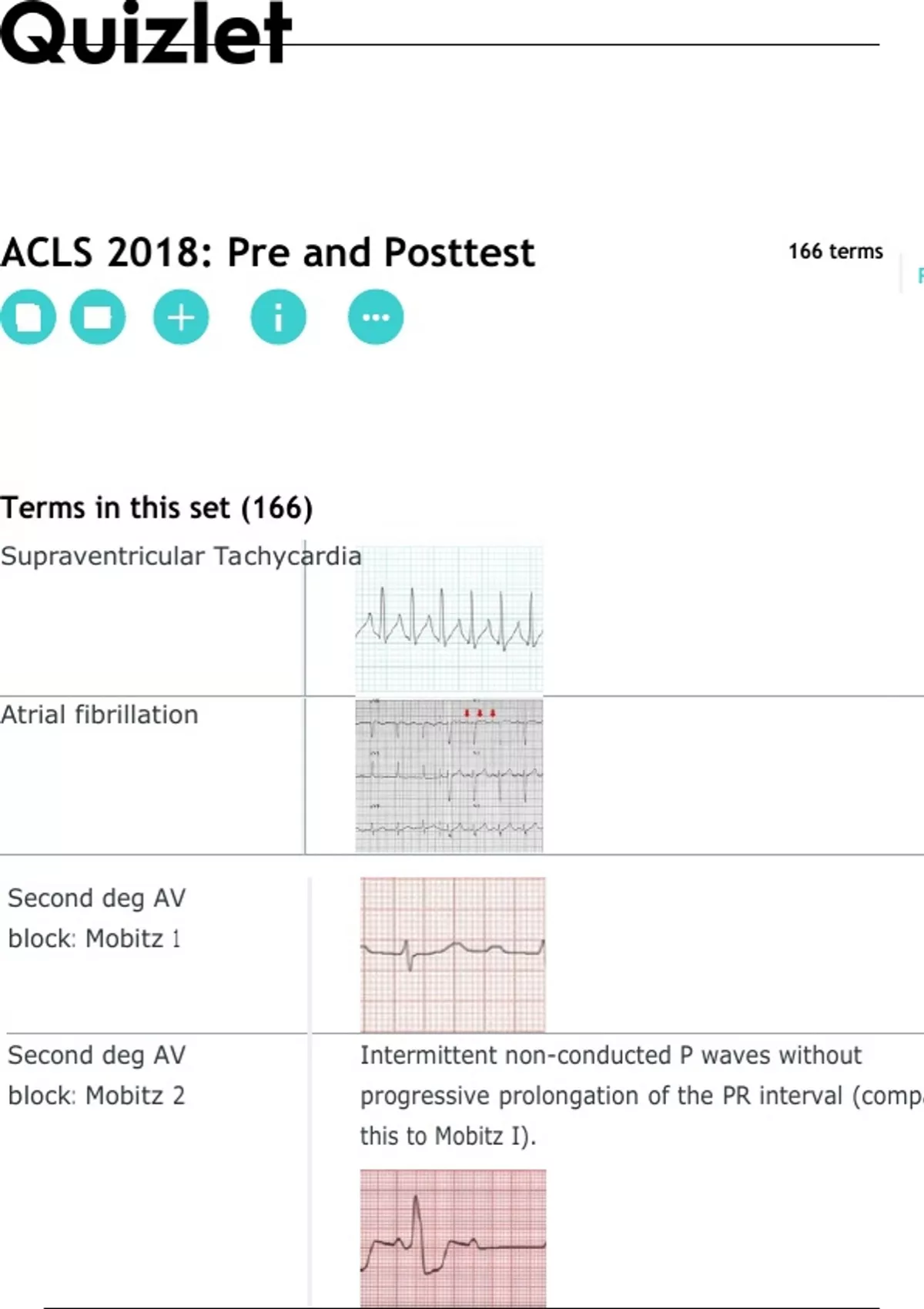Select the Second deg AV block Mobitz 1 term
This screenshot has width=924, height=1309.
[97, 918]
